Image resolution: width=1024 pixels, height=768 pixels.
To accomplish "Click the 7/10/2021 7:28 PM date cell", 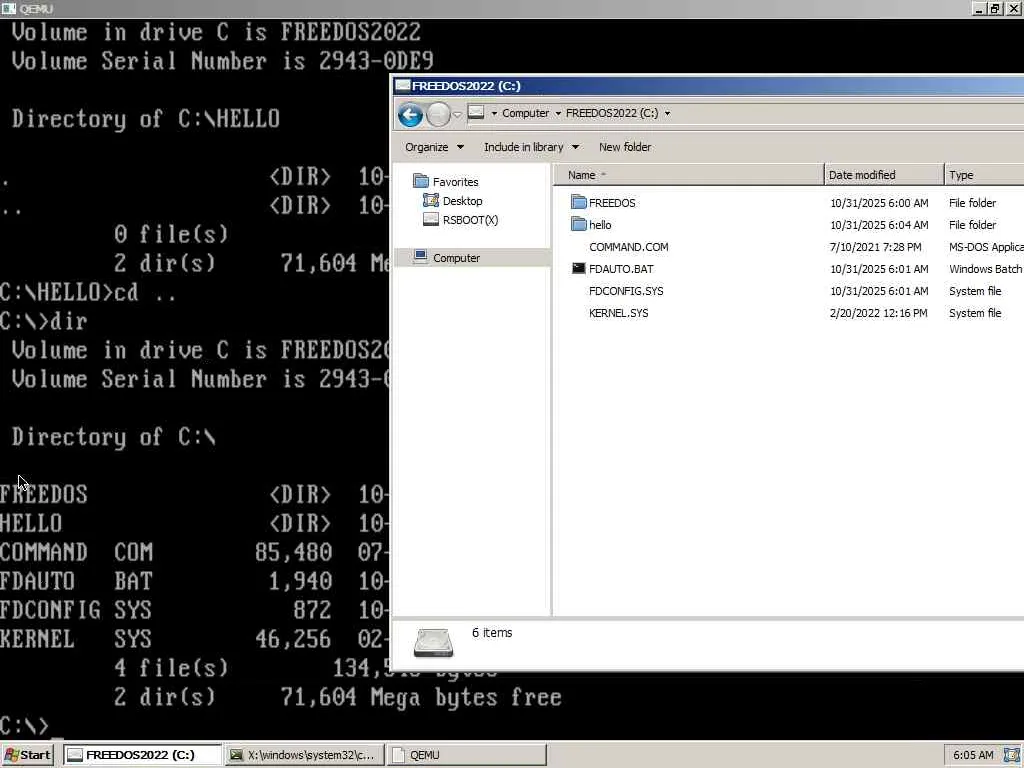I will tap(875, 247).
